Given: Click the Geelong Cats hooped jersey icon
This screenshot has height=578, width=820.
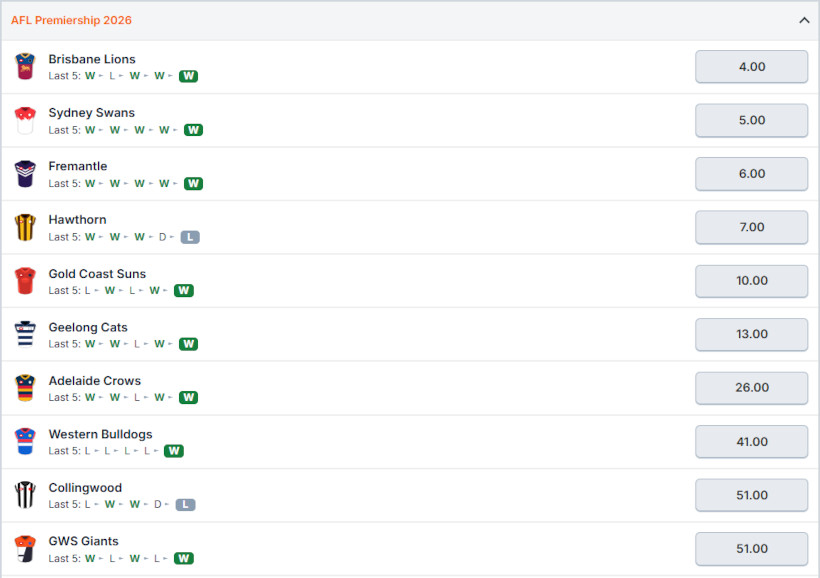Looking at the screenshot, I should coord(25,334).
